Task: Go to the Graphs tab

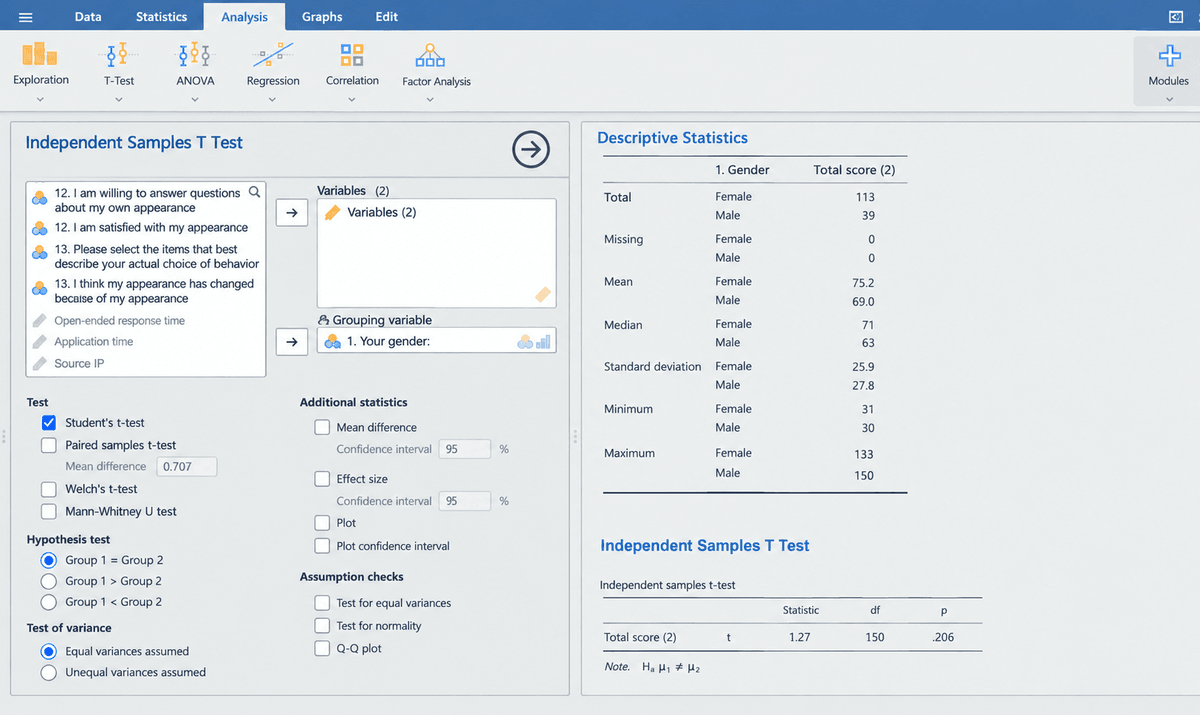Action: point(322,17)
